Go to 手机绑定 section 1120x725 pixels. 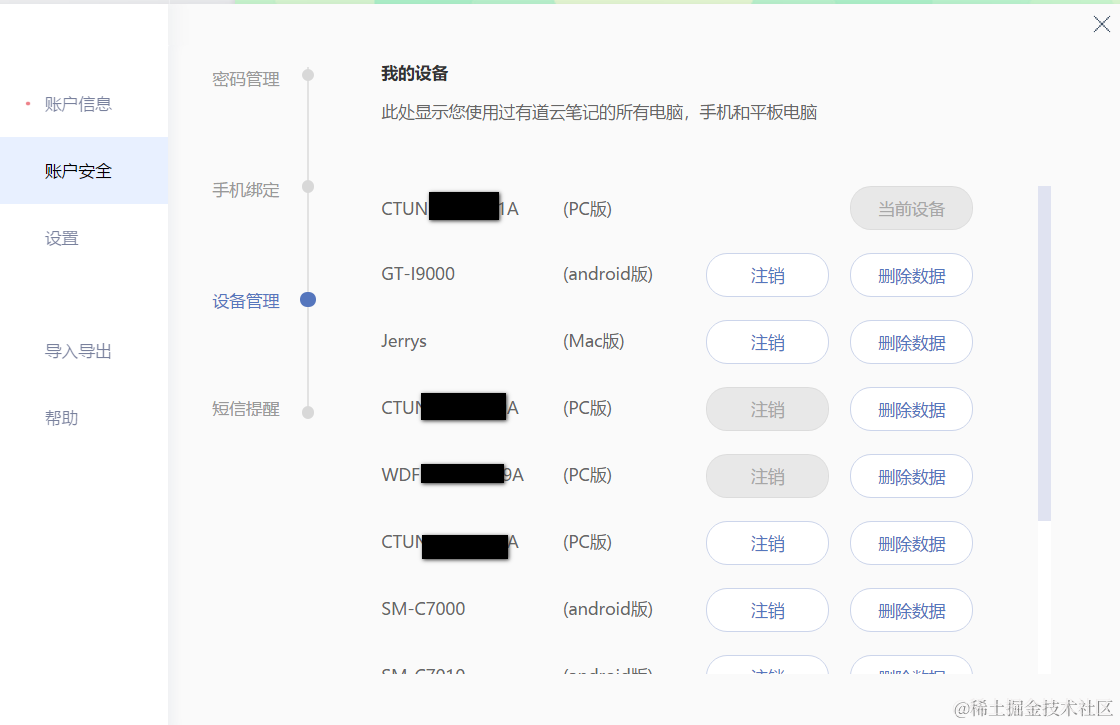246,190
